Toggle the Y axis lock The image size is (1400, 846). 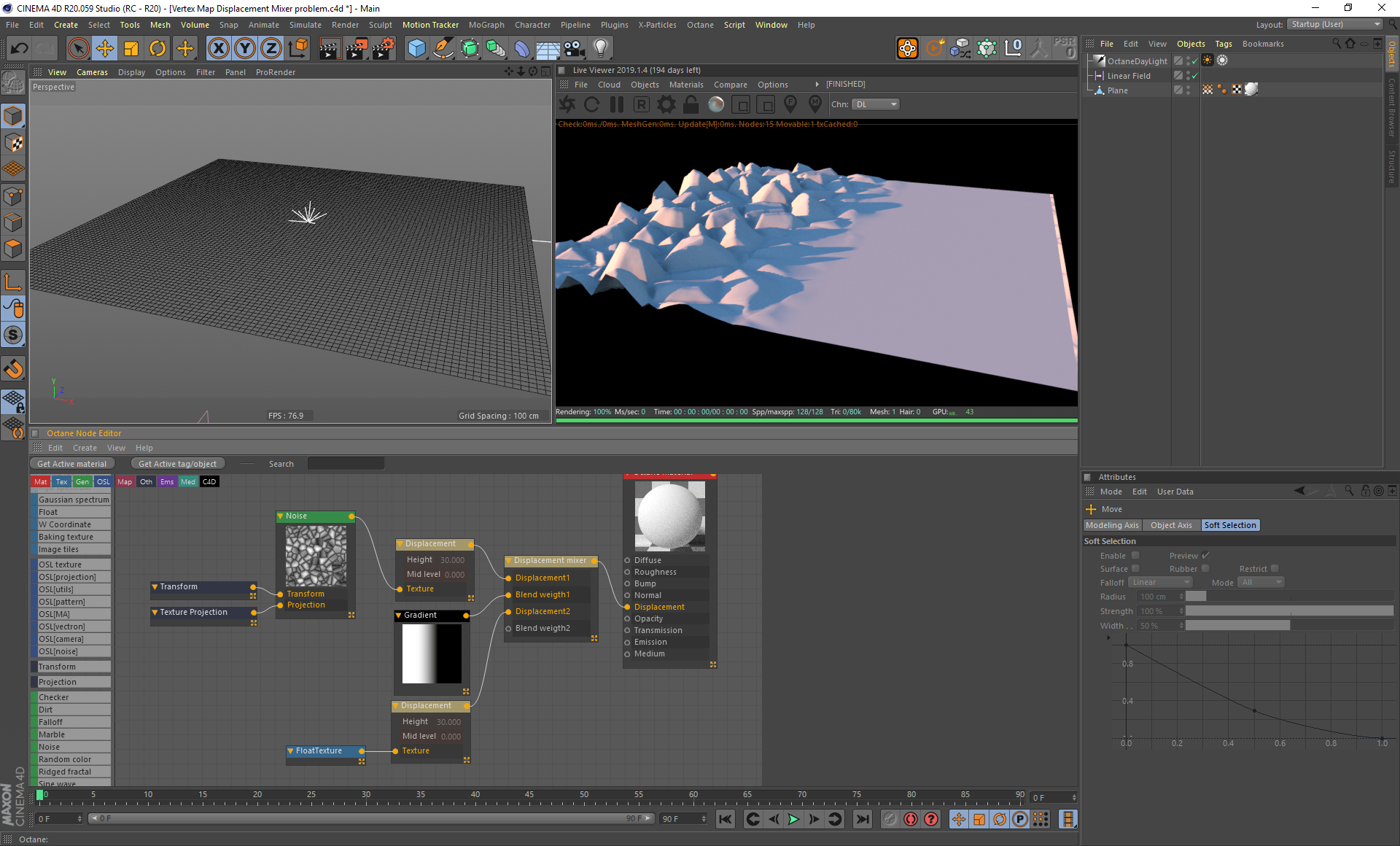(244, 49)
